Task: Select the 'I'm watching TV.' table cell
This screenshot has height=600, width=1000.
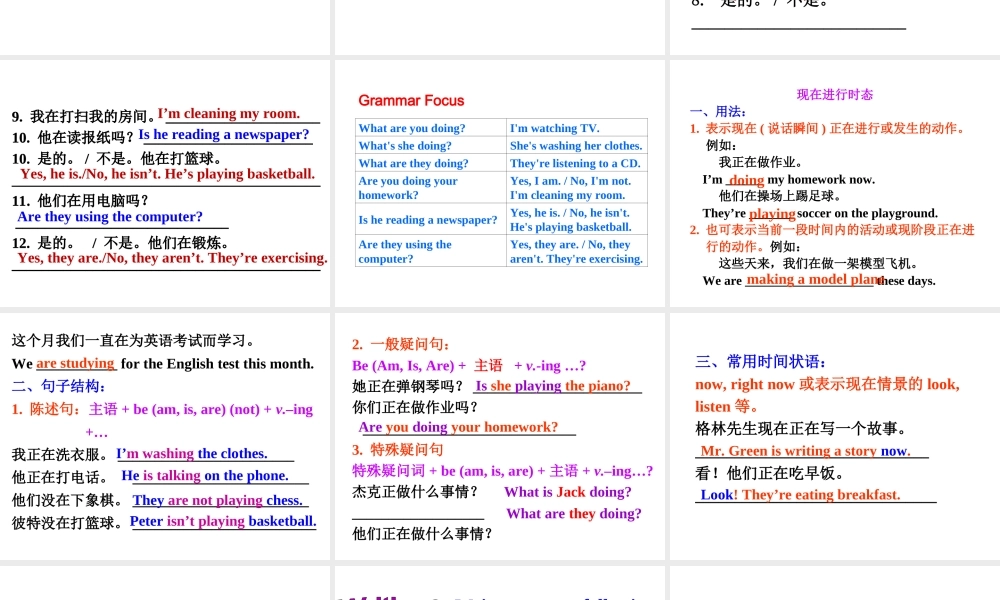Action: pos(576,128)
